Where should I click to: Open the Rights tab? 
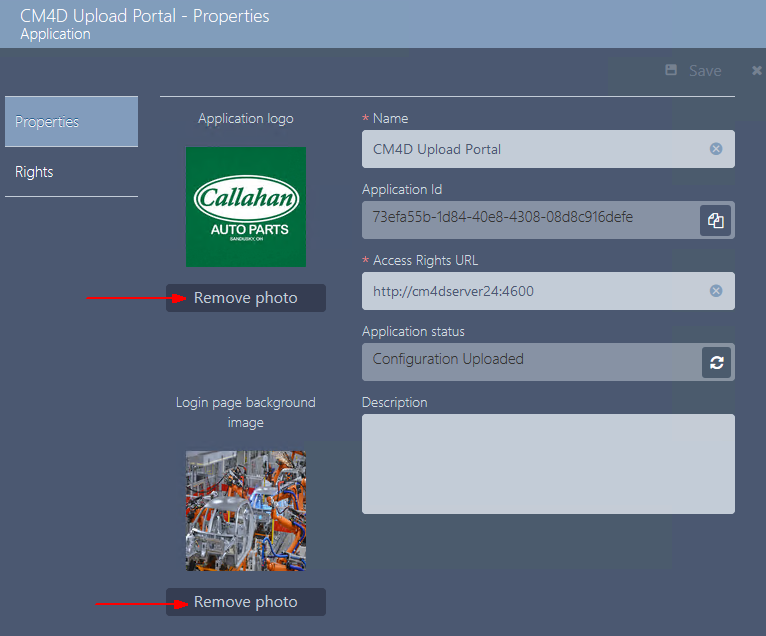(71, 172)
